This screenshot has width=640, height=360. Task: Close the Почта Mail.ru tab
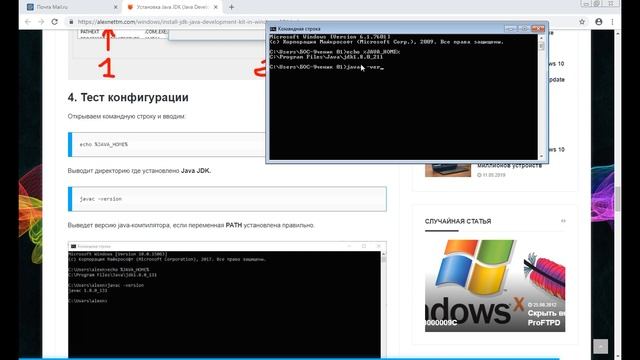[x=116, y=7]
